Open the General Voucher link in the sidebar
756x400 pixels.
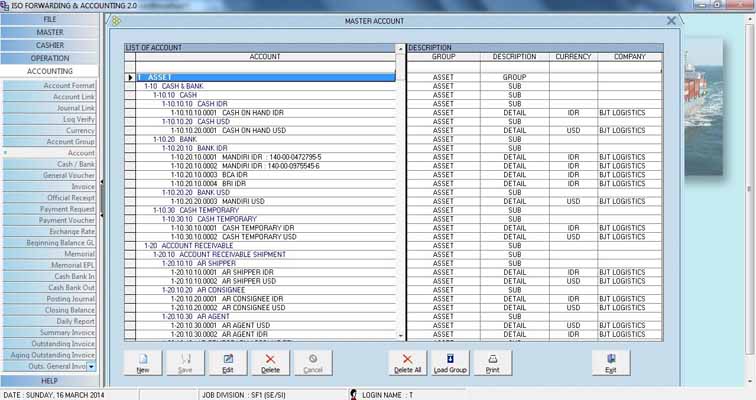coord(69,175)
